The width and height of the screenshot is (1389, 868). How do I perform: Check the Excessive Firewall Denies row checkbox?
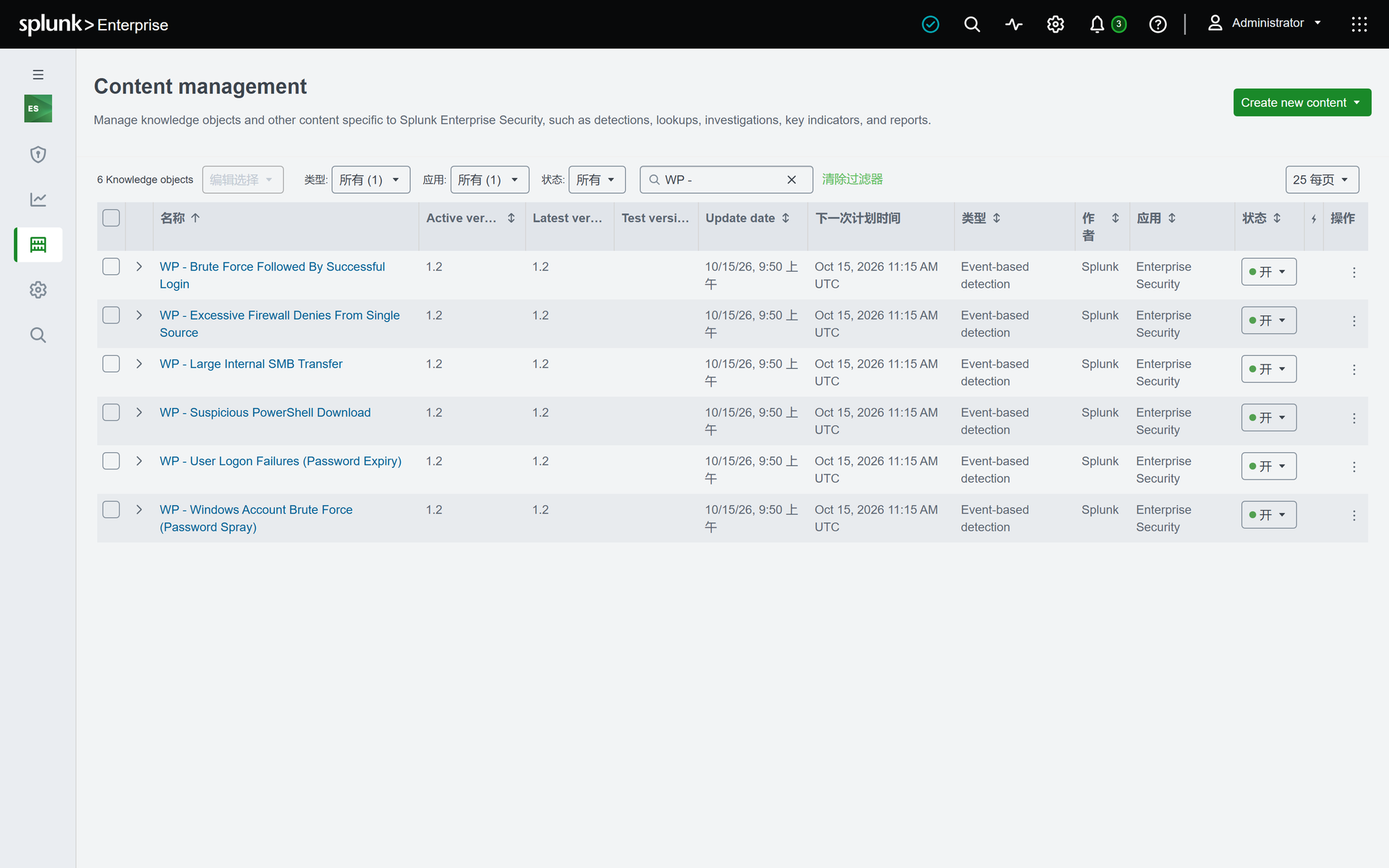click(111, 315)
